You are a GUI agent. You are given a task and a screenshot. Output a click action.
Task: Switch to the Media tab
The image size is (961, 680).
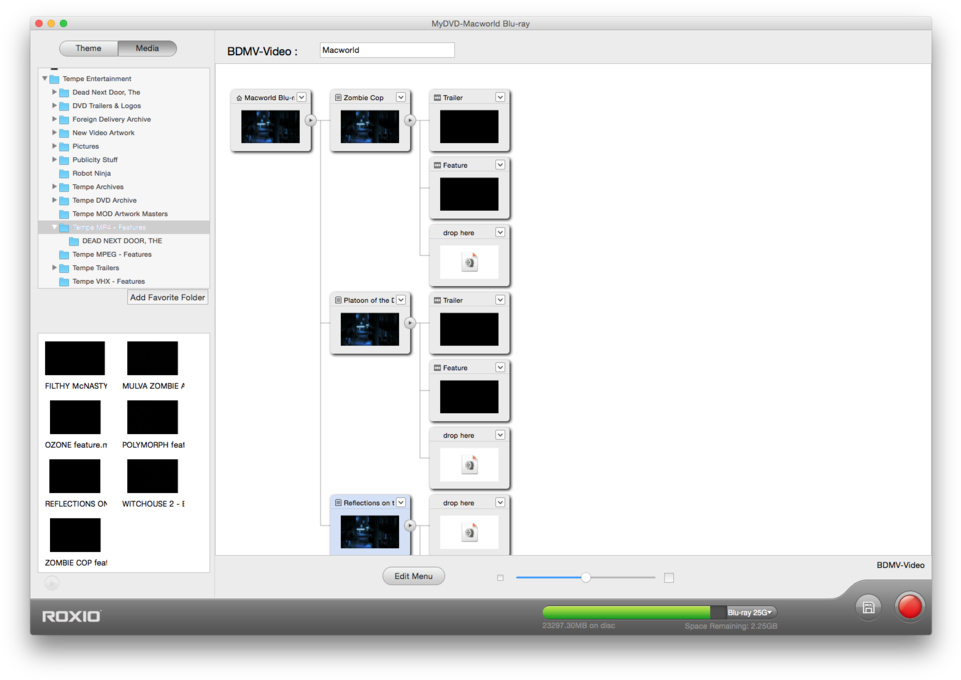tap(147, 48)
